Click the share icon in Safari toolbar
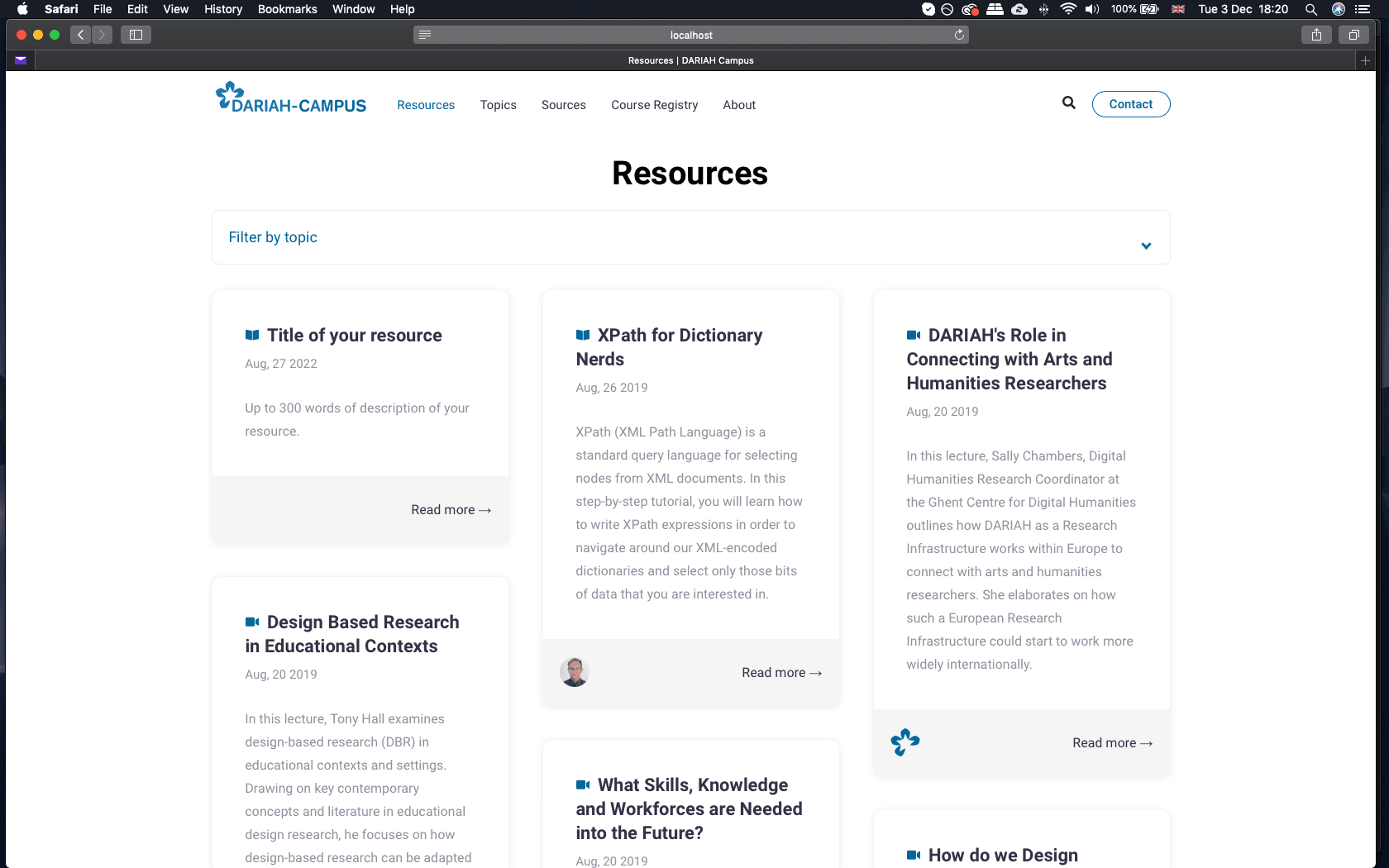 pos(1315,35)
